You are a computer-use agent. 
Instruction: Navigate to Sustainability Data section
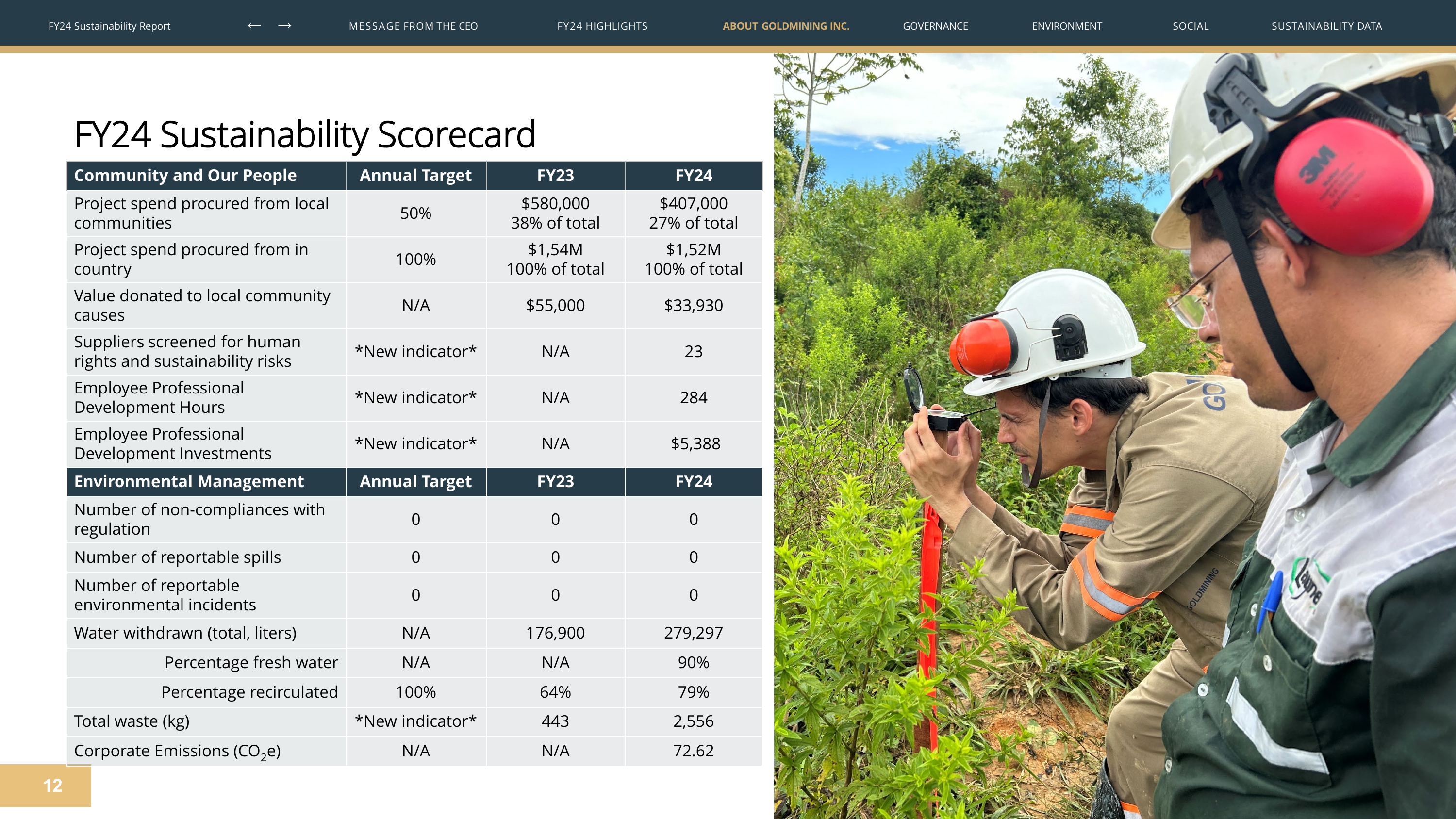[1326, 26]
